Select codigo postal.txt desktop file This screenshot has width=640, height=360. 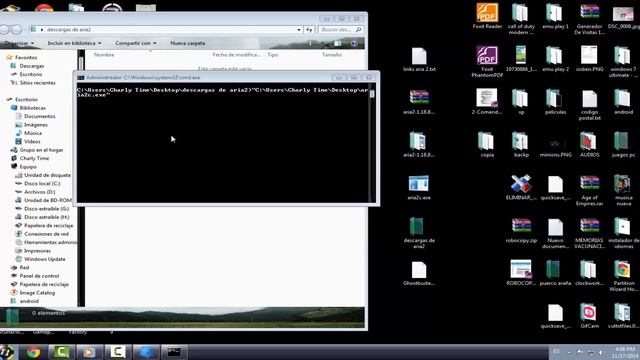click(589, 105)
